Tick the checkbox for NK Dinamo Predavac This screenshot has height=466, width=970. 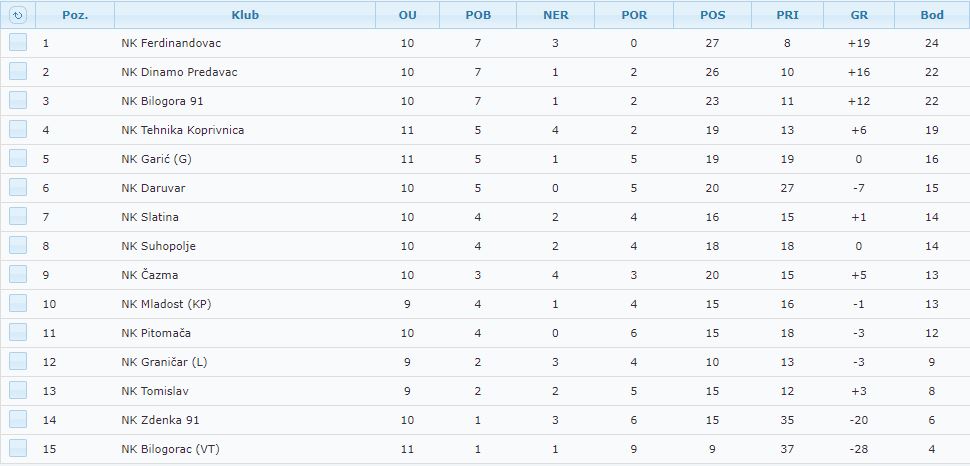coord(18,72)
